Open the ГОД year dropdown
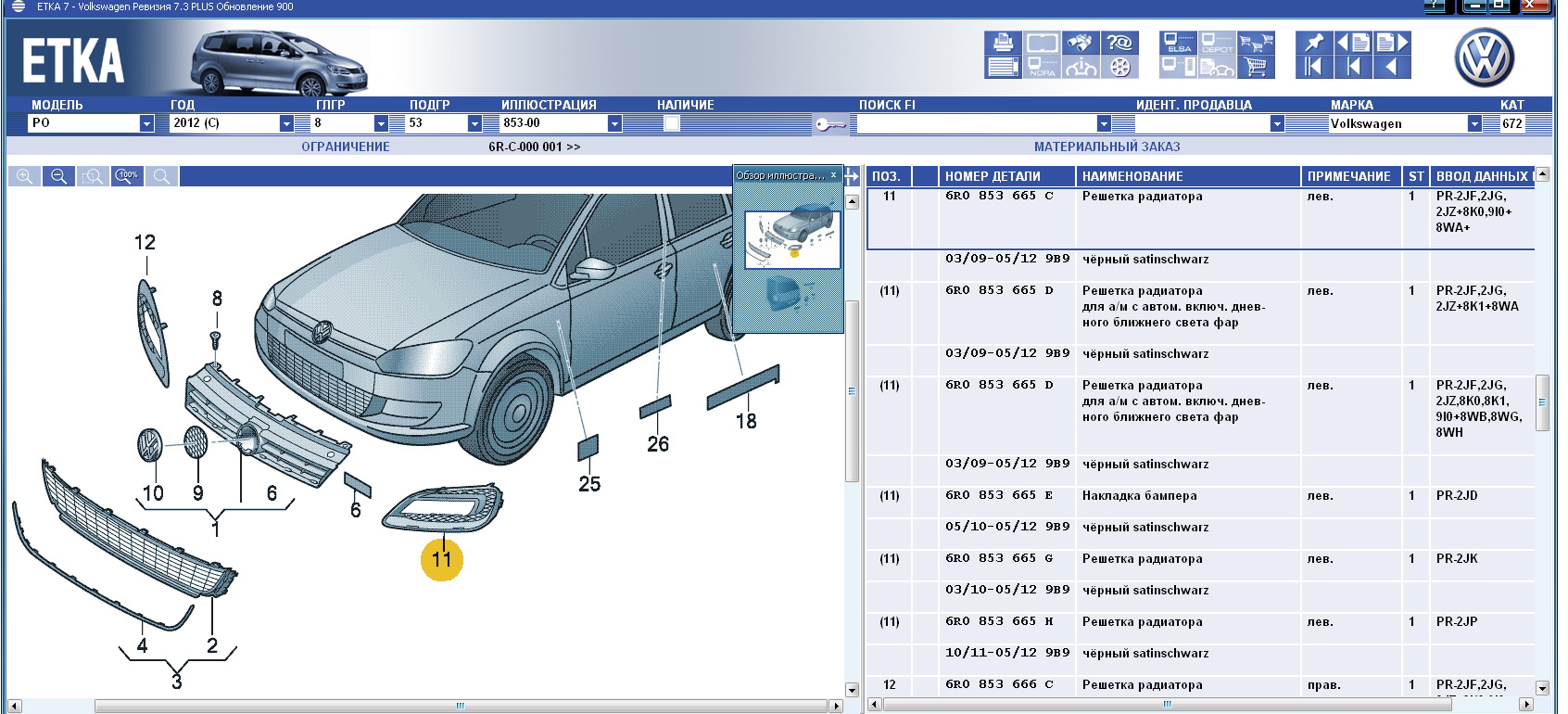This screenshot has height=714, width=1568. (x=286, y=123)
